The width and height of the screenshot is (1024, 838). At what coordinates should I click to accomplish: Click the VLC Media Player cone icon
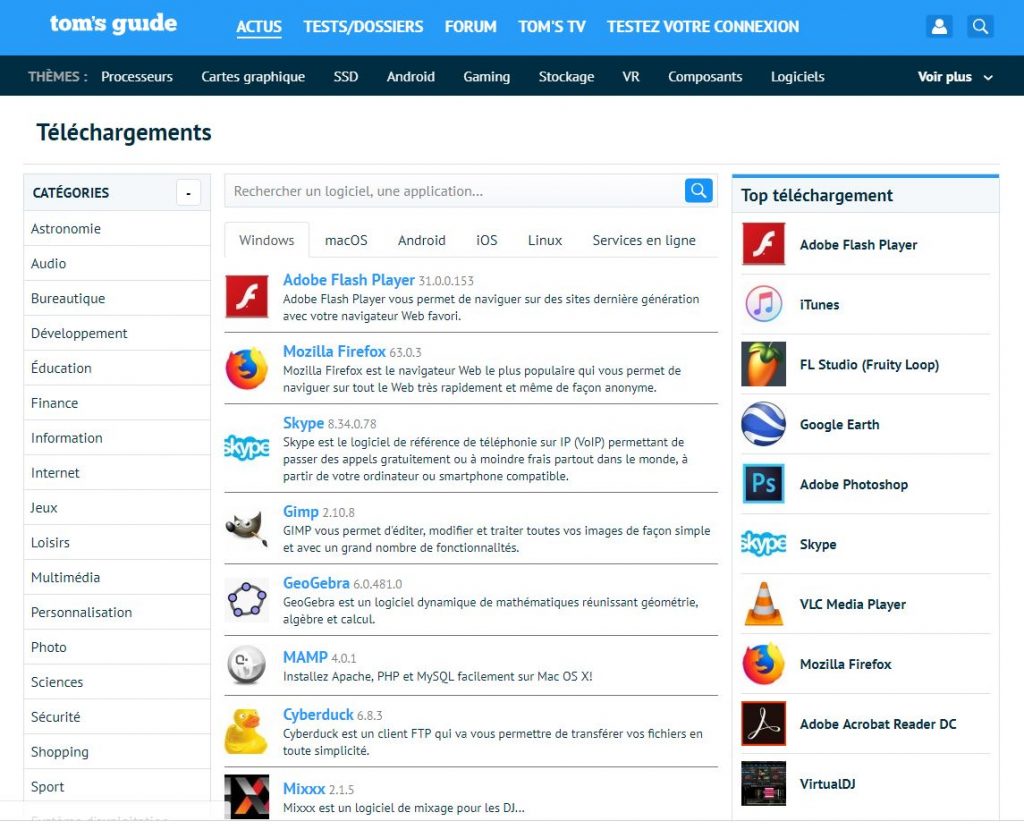(x=763, y=604)
